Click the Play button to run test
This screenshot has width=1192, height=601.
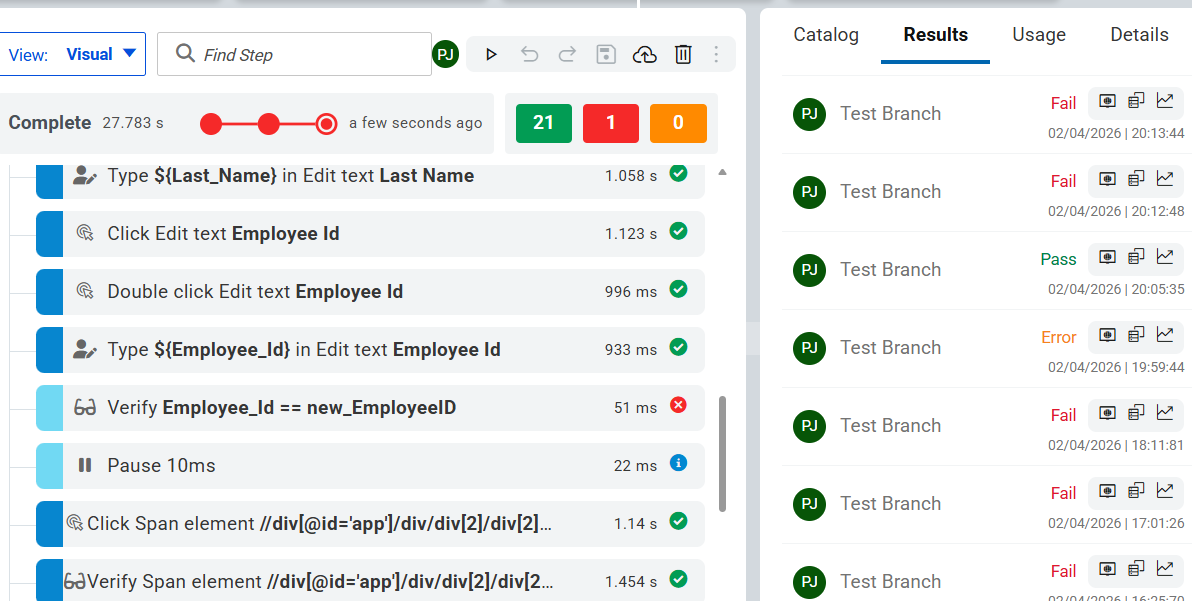[491, 54]
